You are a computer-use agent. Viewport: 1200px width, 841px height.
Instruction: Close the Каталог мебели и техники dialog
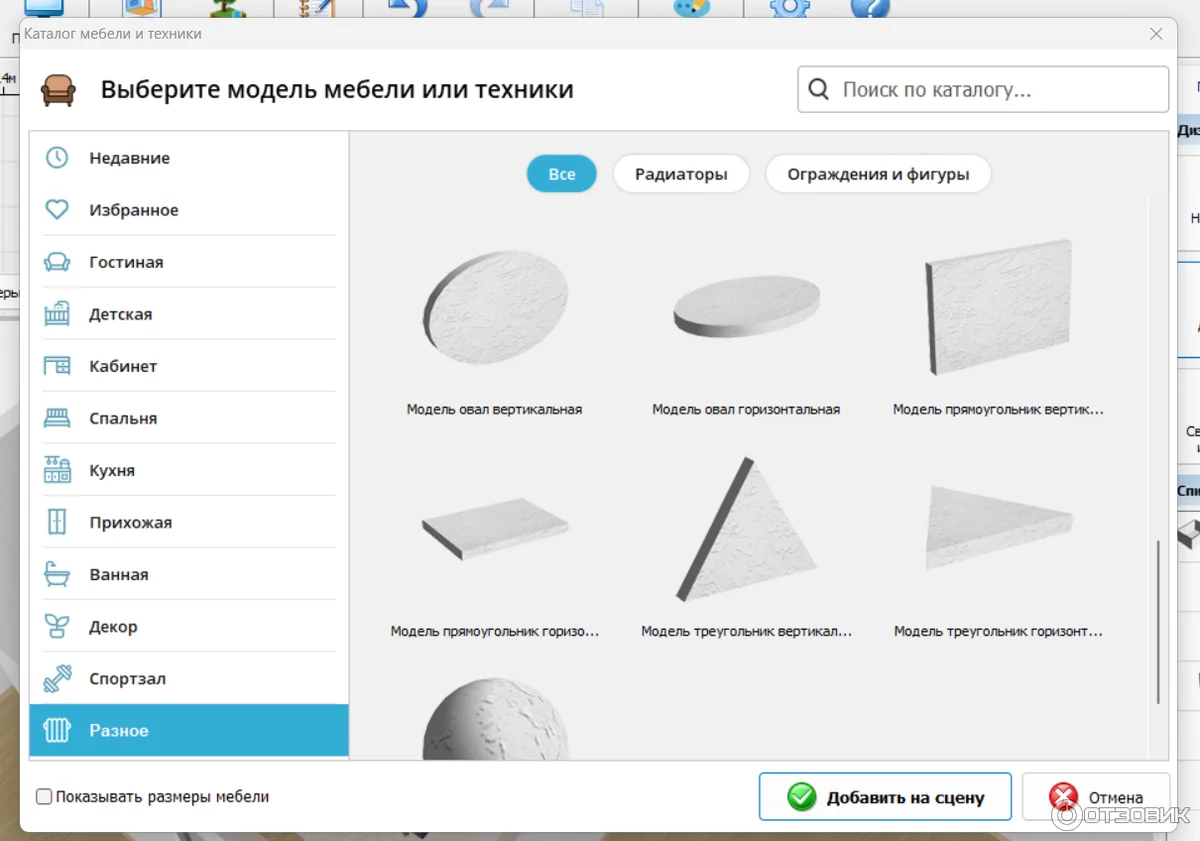(1156, 34)
